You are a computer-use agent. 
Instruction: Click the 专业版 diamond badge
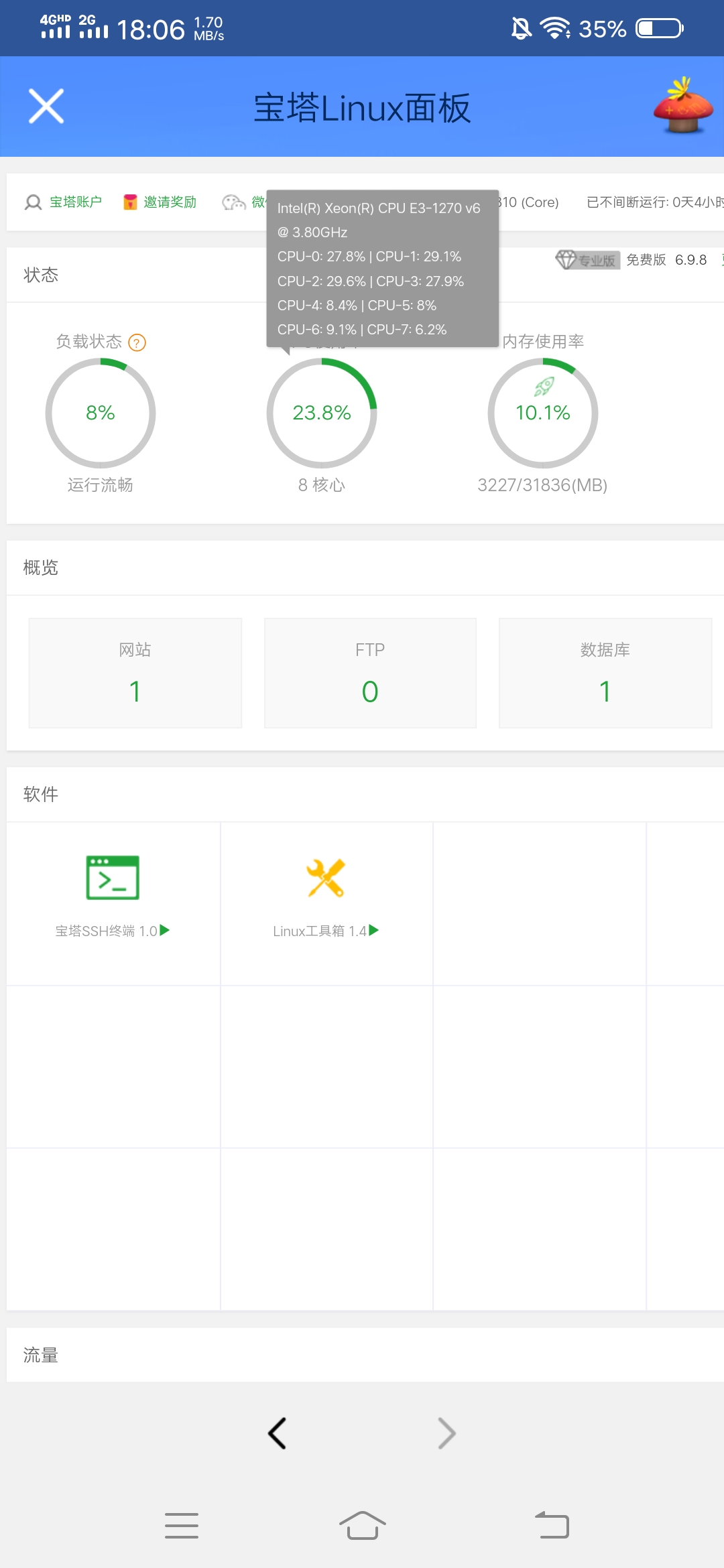coord(587,259)
